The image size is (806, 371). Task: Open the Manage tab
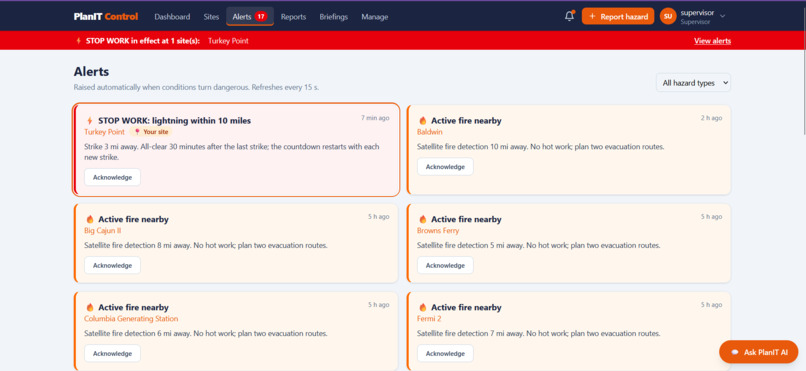tap(375, 17)
